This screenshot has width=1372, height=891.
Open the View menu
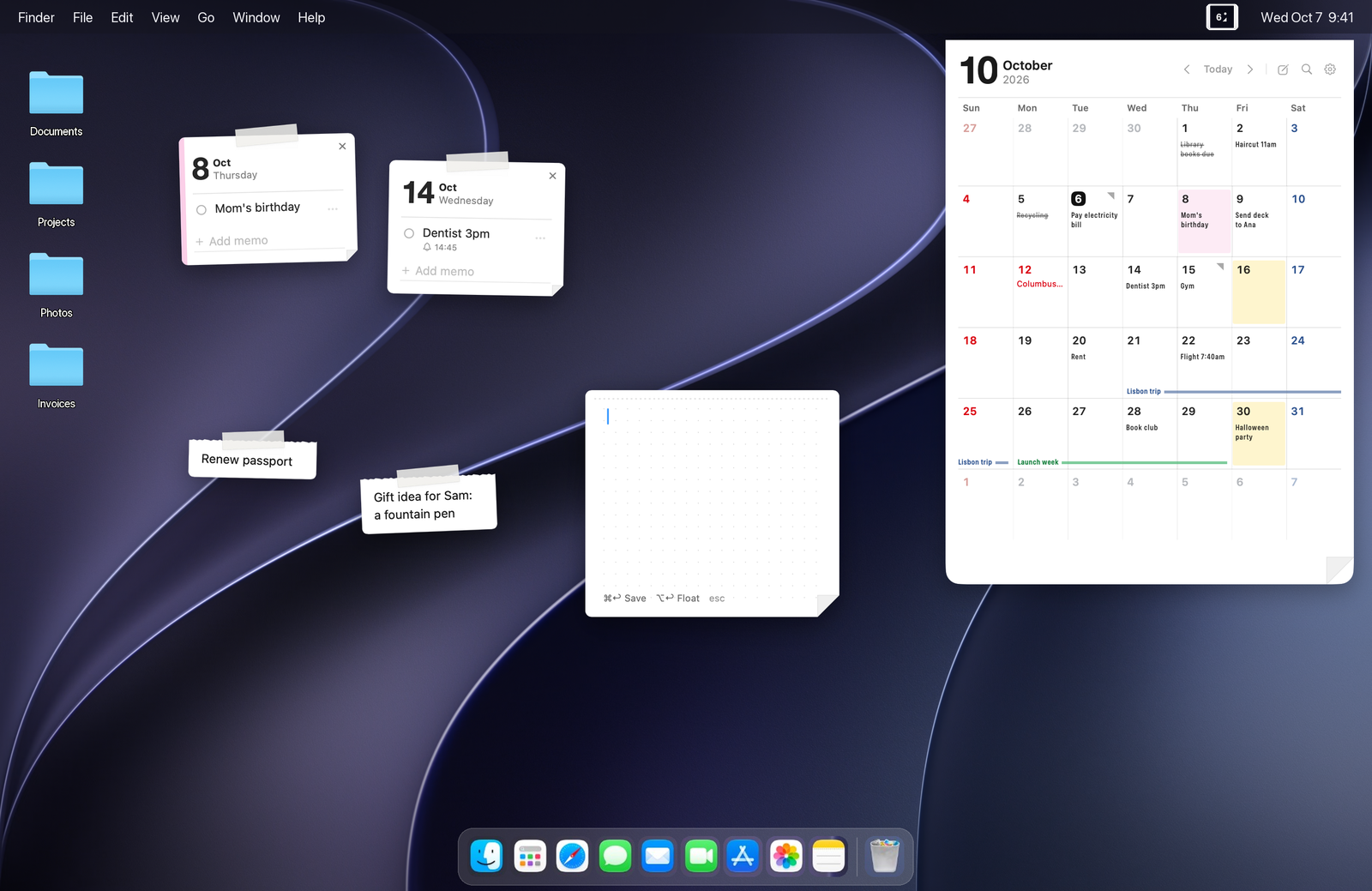[x=165, y=17]
